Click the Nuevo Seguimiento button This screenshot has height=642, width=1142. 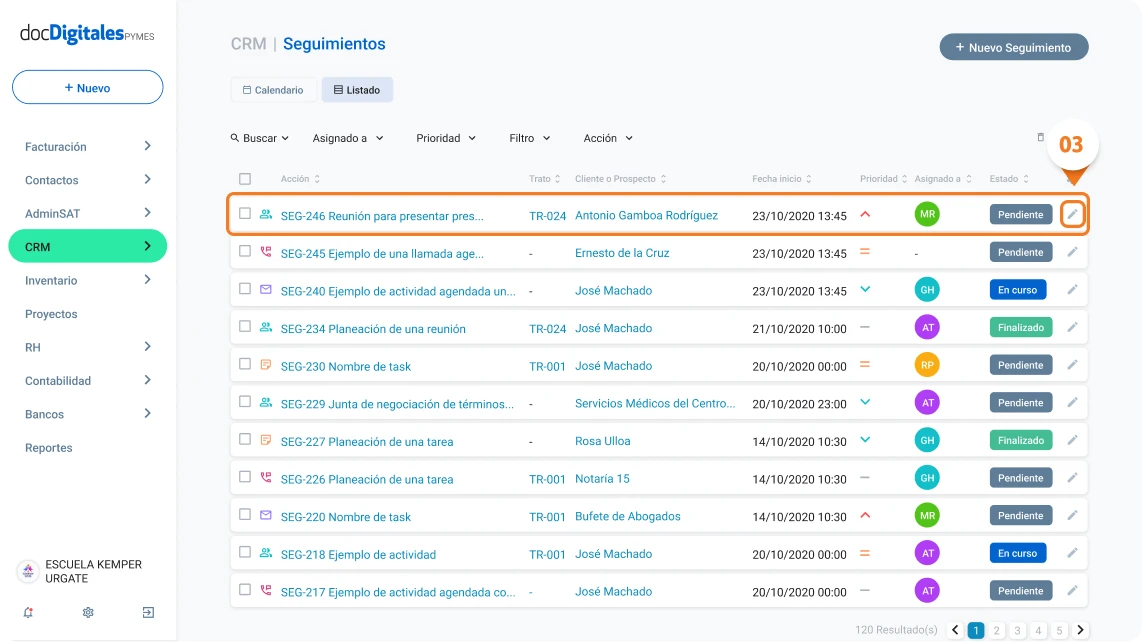(1014, 47)
